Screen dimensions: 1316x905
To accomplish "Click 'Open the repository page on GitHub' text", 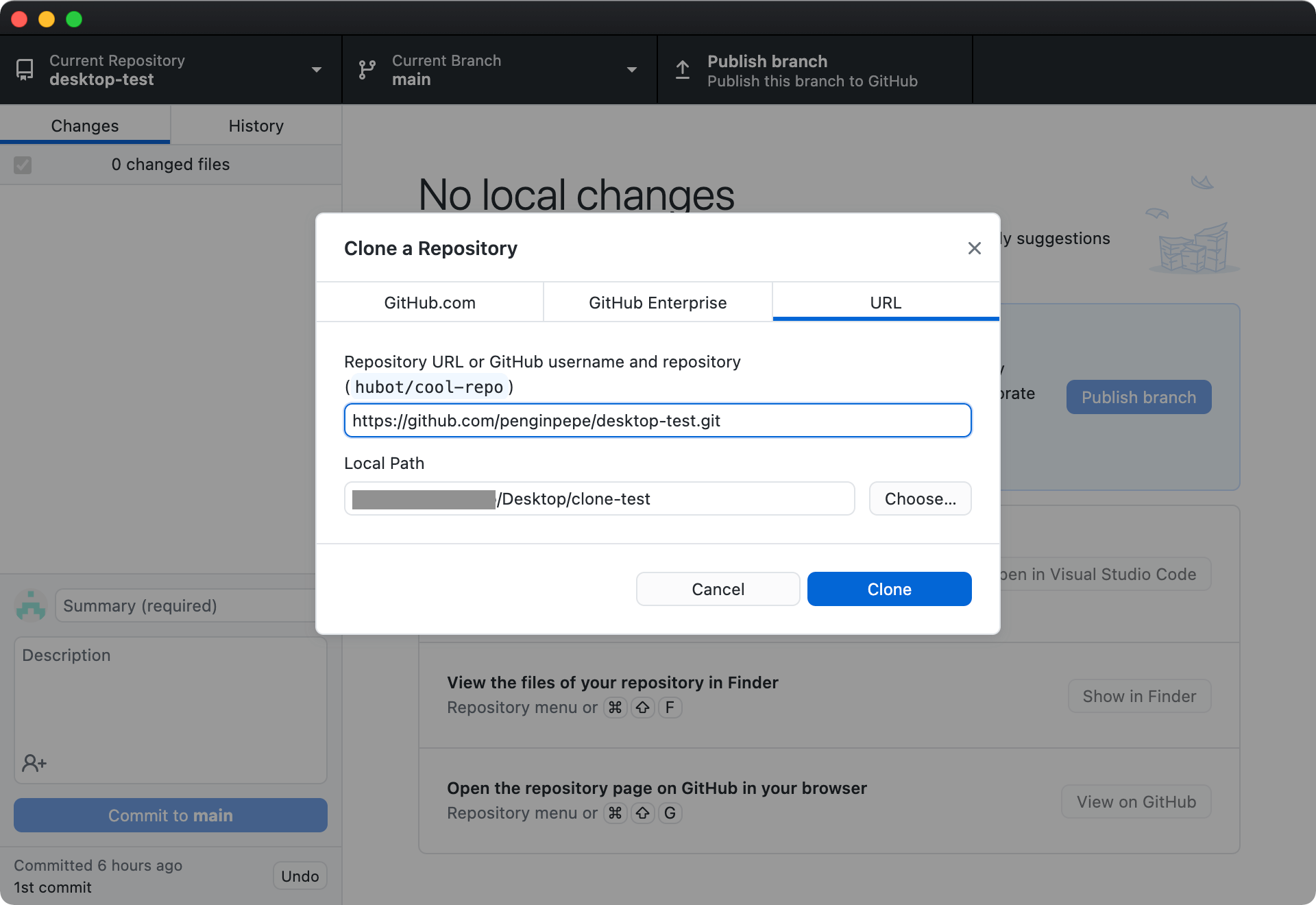I will tap(657, 788).
